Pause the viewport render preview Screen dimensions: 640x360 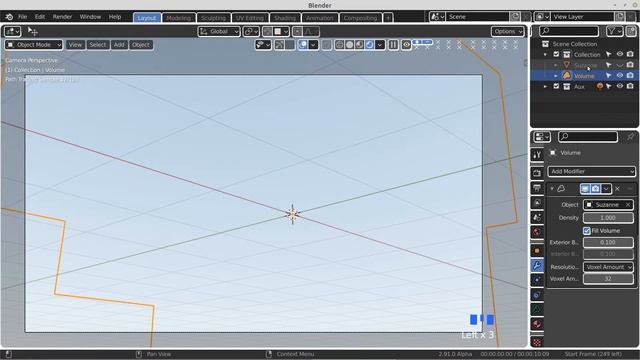tap(393, 44)
